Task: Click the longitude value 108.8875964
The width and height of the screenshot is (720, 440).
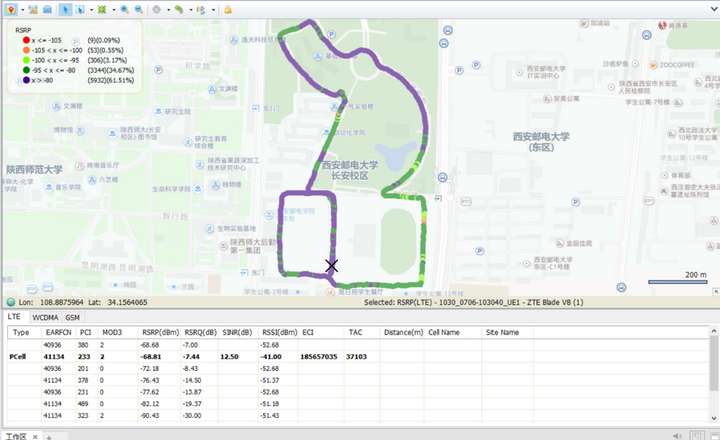Action: coord(62,302)
